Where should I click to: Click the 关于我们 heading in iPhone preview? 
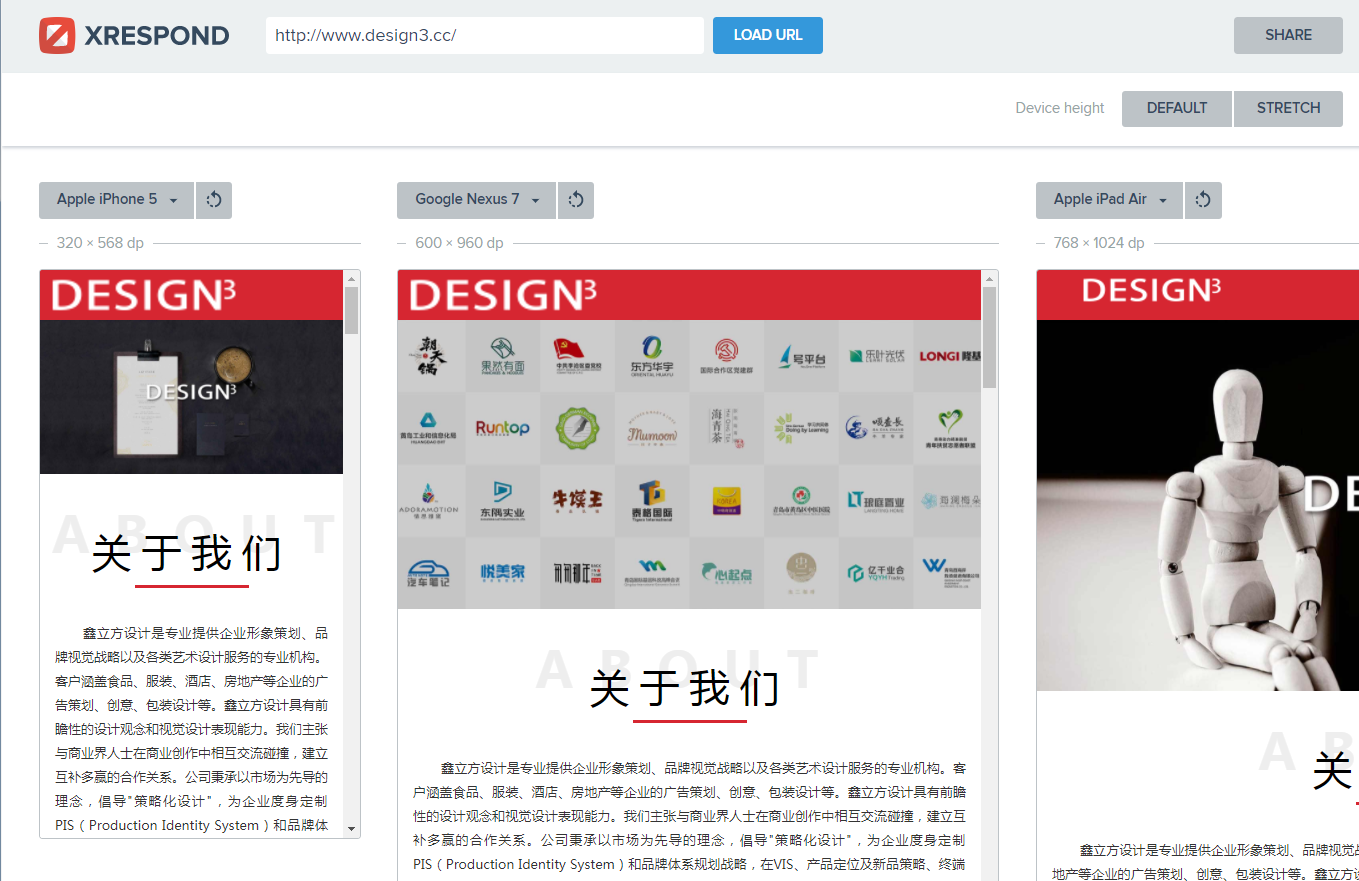(187, 553)
